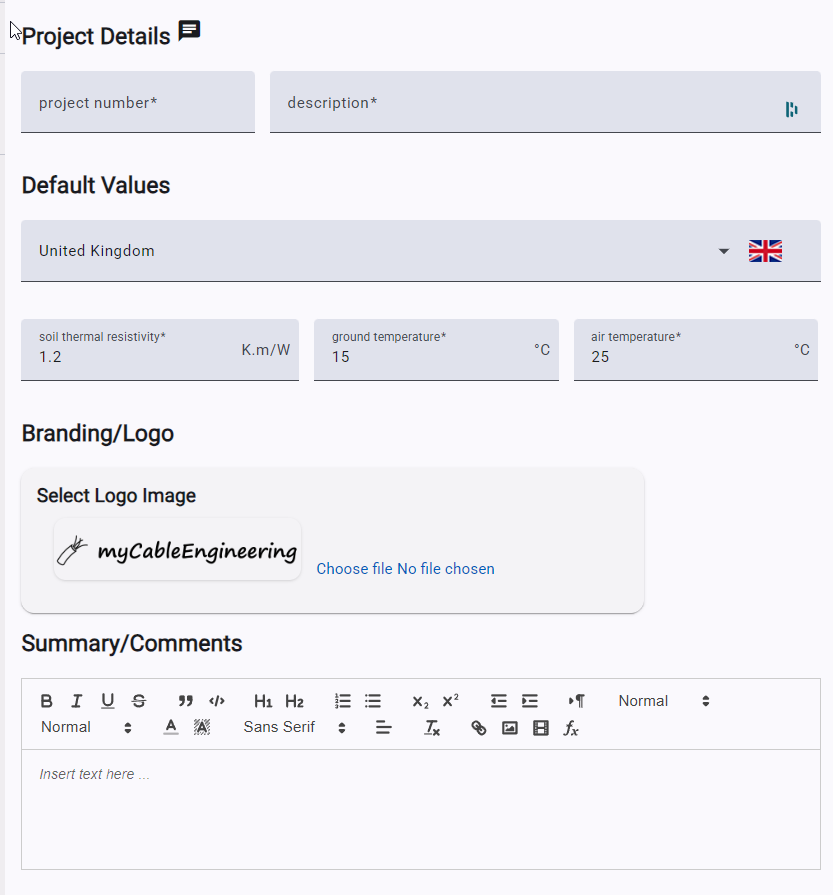Viewport: 833px width, 895px height.
Task: Apply Heading 1 style
Action: (263, 701)
